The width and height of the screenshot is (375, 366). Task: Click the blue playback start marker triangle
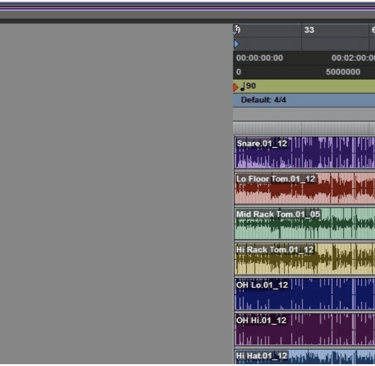[236, 44]
